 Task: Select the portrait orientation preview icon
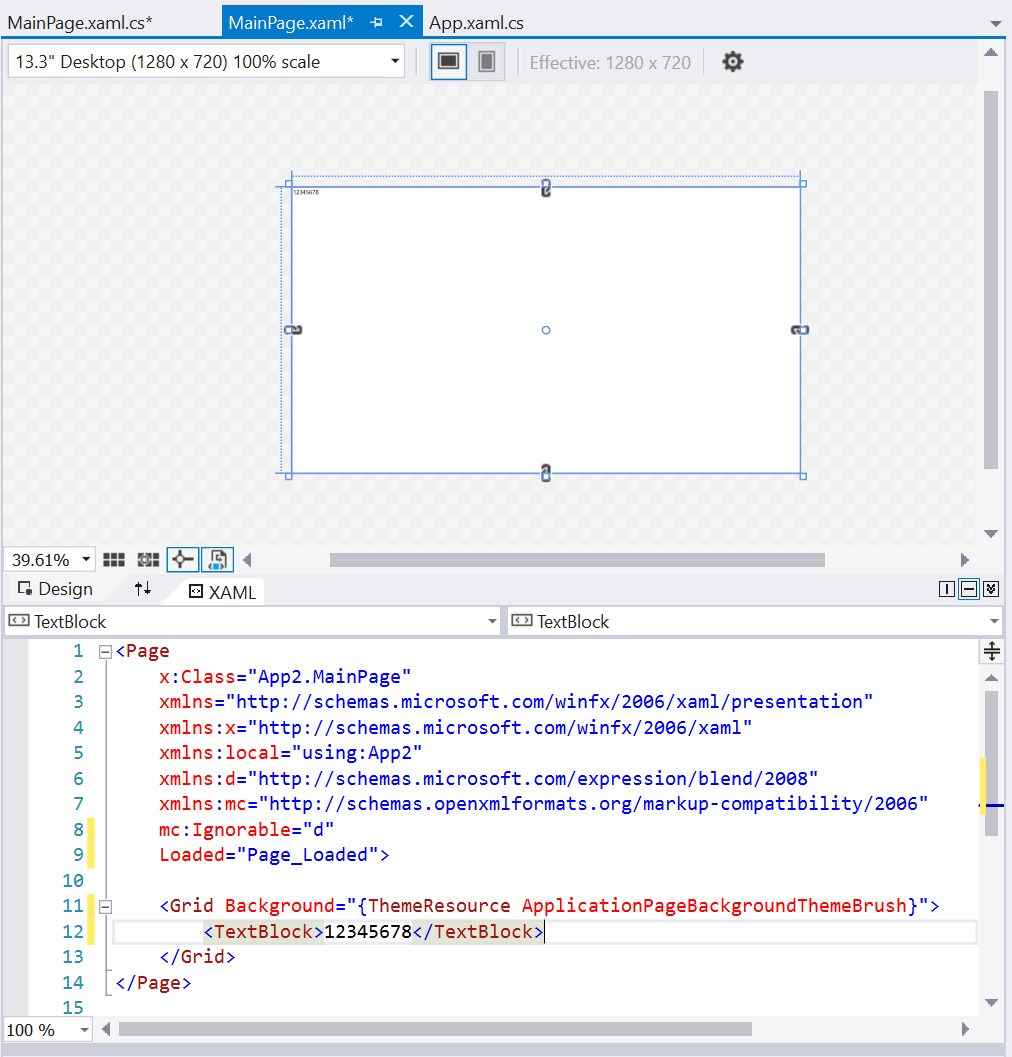coord(484,61)
